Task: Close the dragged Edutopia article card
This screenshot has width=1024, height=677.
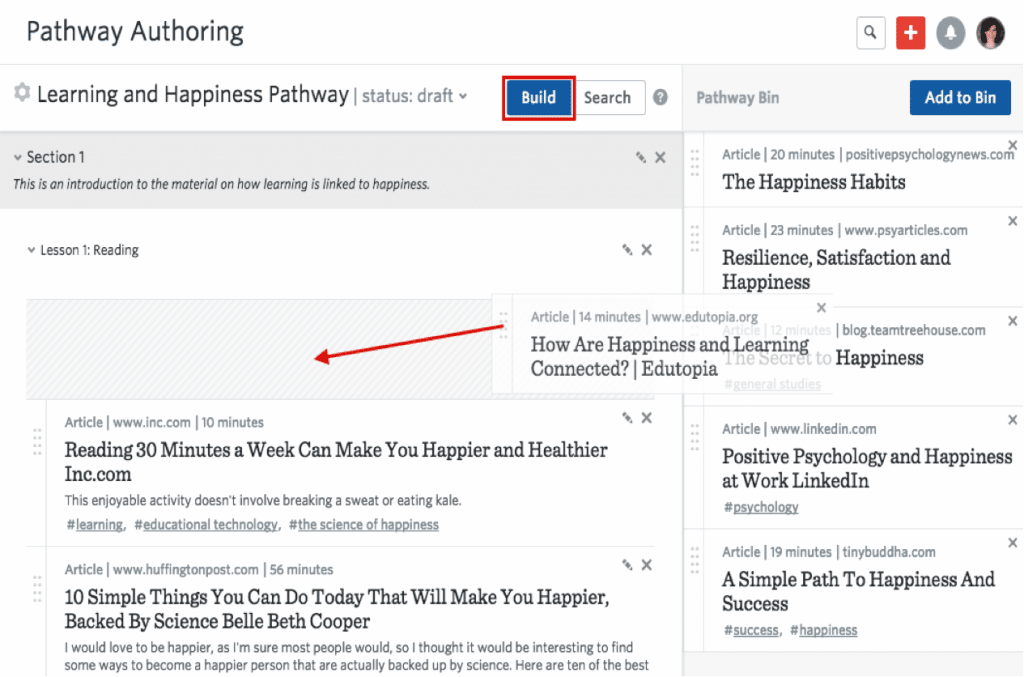Action: [x=822, y=307]
